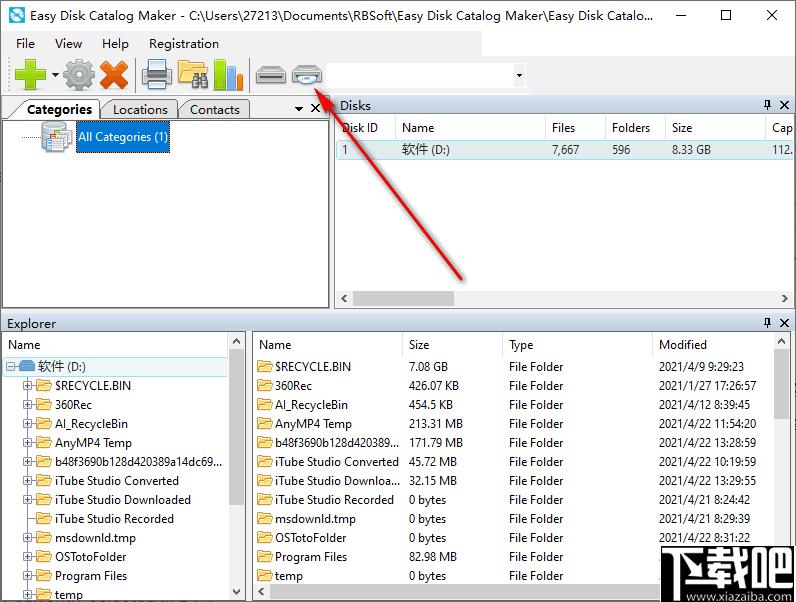This screenshot has width=796, height=602.
Task: Switch to the Categories tab
Action: pos(59,109)
